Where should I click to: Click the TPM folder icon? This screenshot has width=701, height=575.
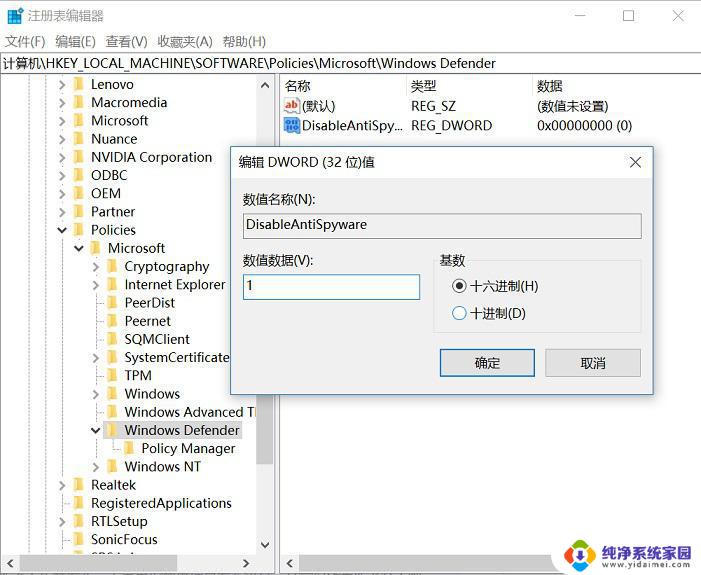coord(112,376)
